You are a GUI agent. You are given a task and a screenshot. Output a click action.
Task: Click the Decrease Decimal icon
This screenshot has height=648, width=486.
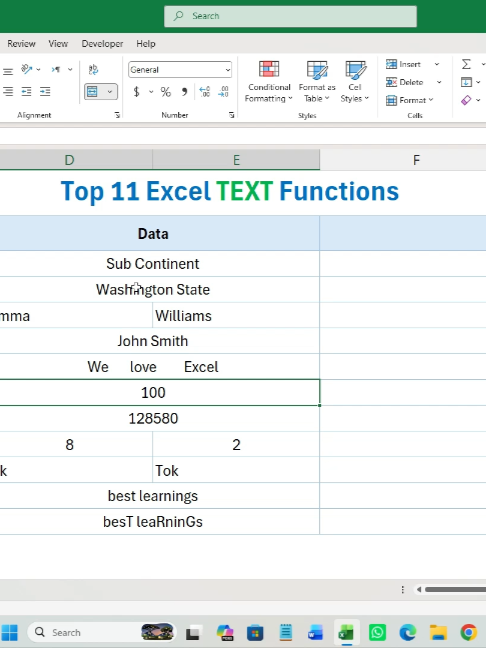tap(224, 92)
